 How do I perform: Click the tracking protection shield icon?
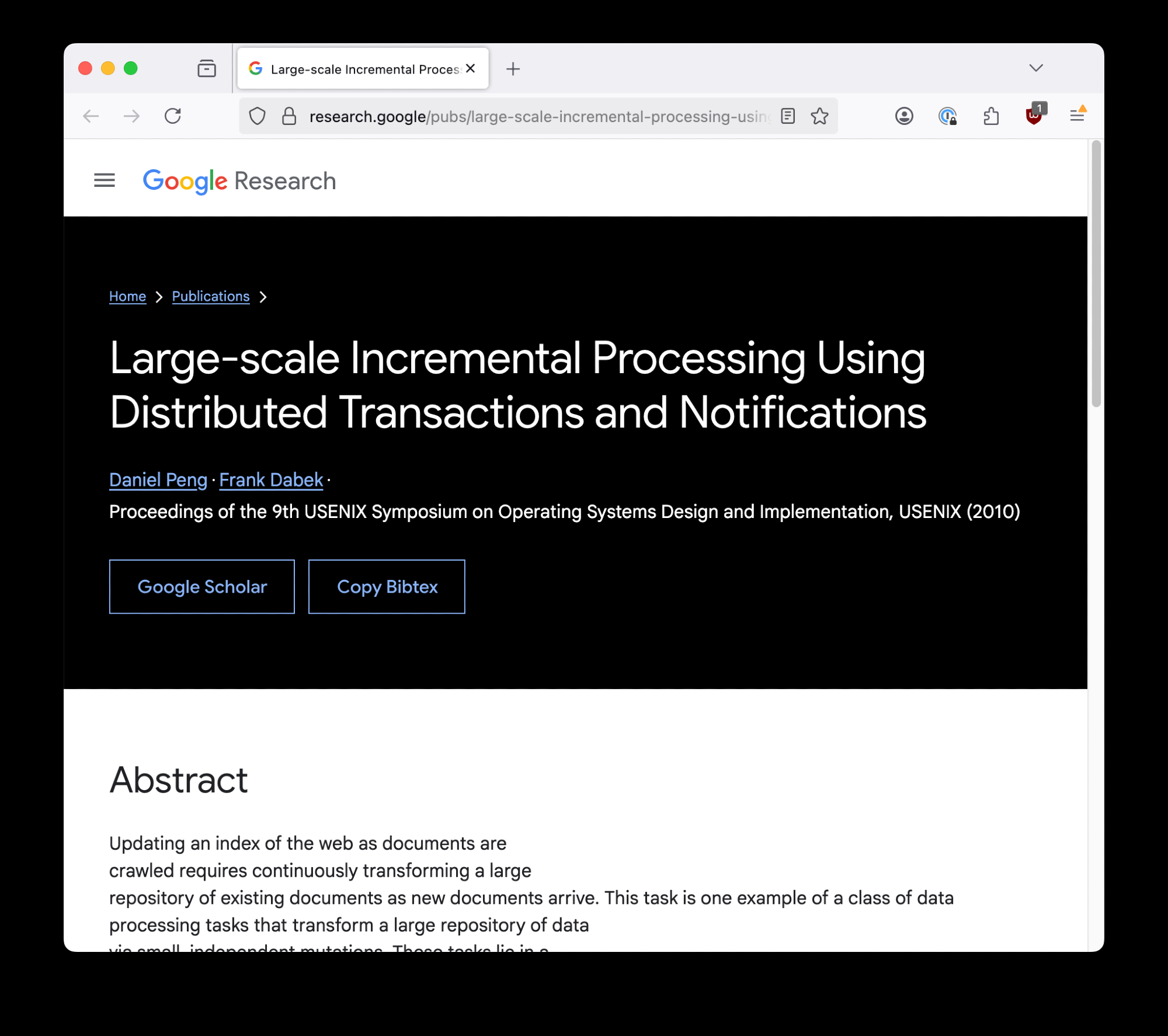click(257, 116)
